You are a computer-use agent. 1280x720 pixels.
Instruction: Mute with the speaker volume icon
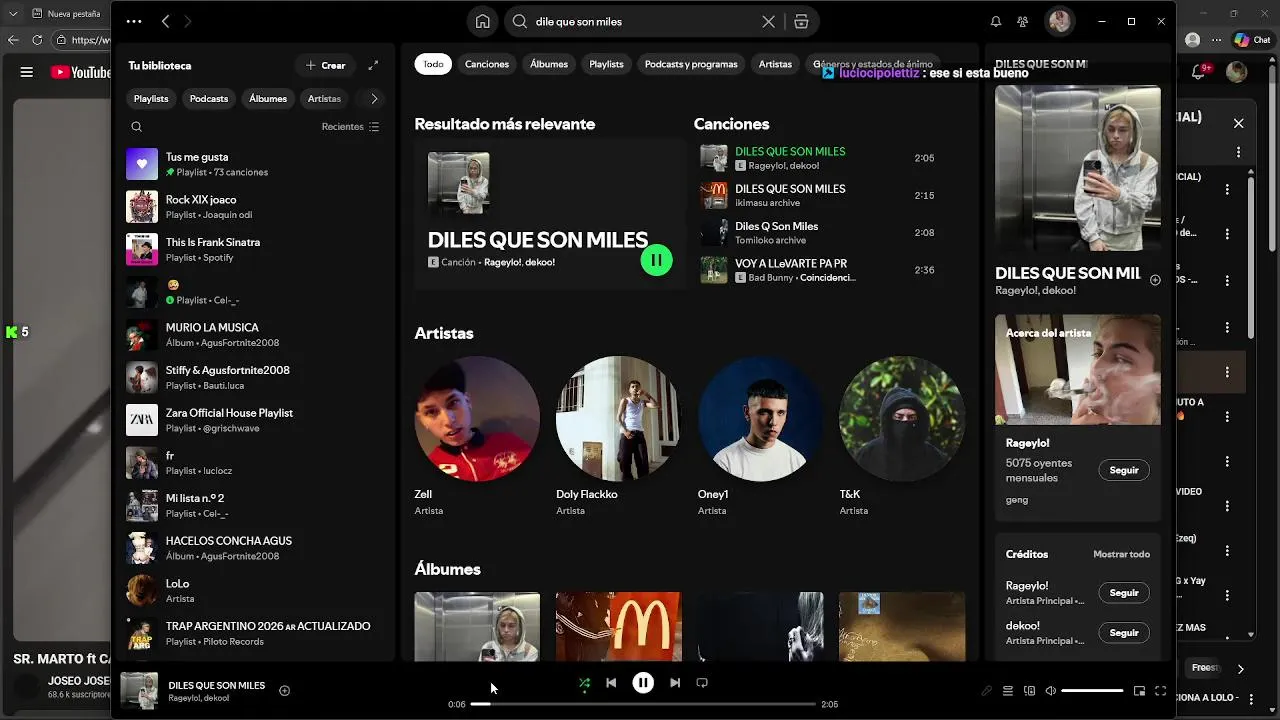tap(1051, 691)
